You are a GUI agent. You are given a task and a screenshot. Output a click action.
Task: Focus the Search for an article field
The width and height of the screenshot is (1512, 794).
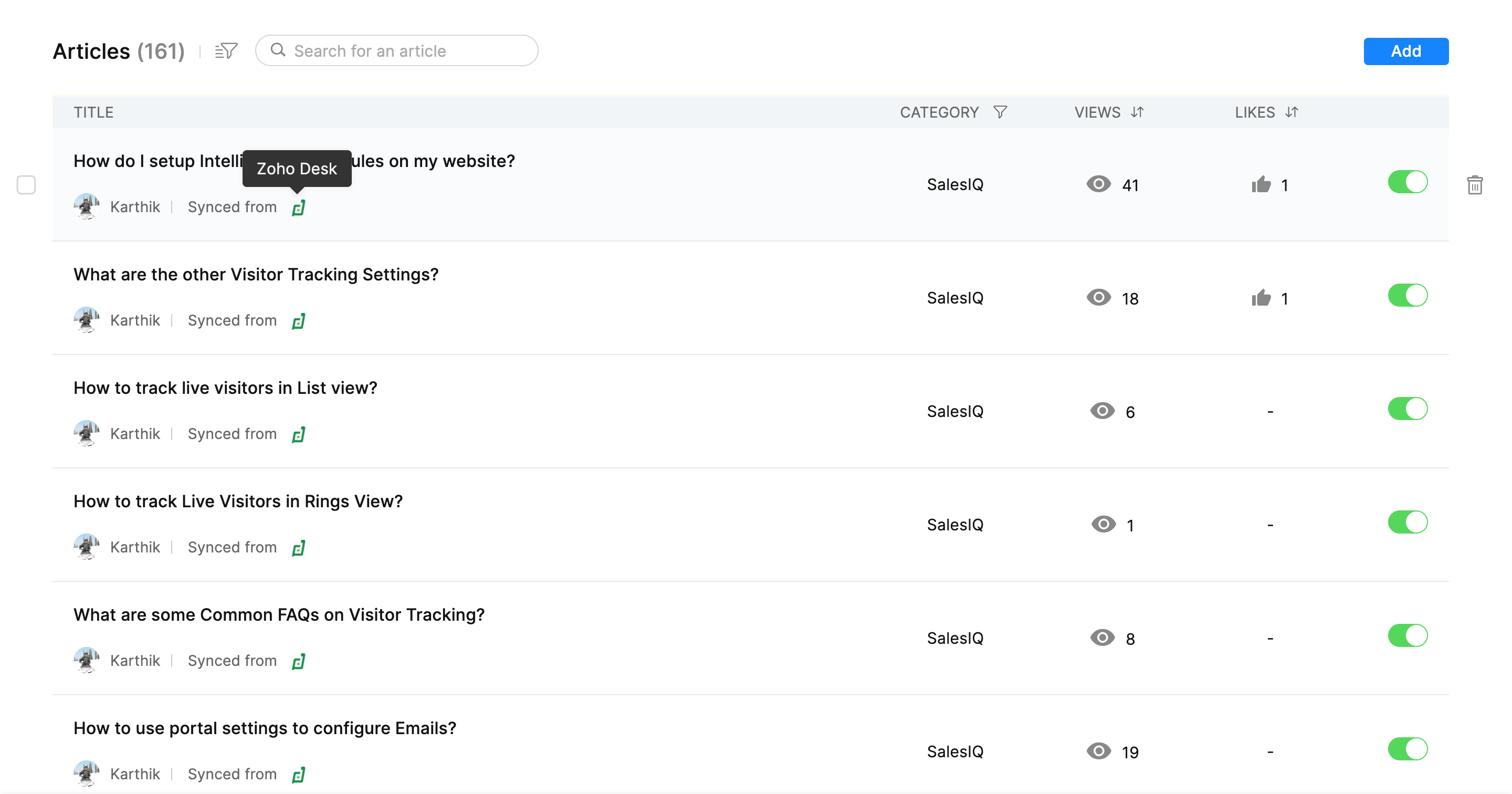click(405, 51)
